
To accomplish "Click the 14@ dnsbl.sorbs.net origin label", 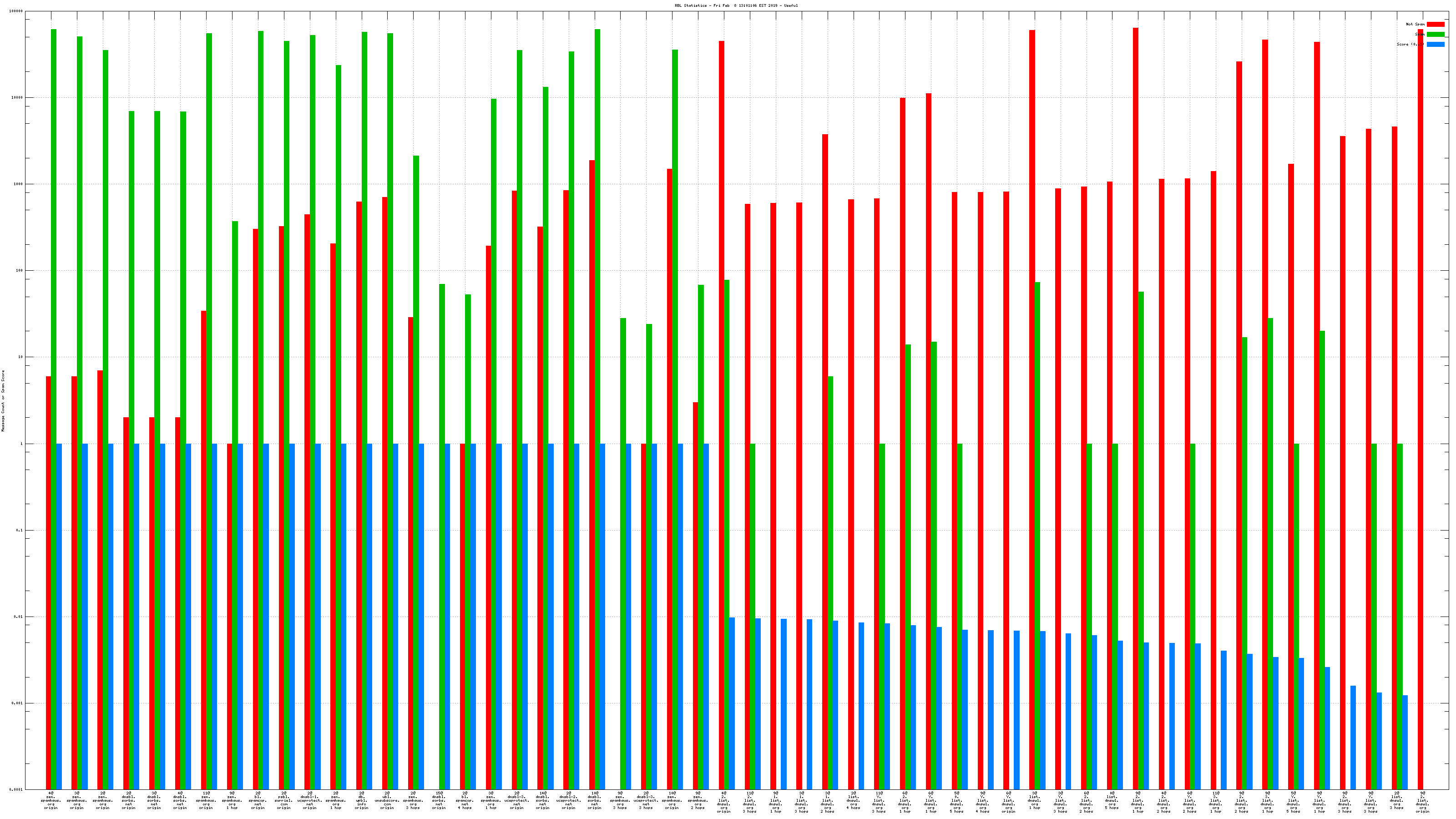I will coord(543,800).
